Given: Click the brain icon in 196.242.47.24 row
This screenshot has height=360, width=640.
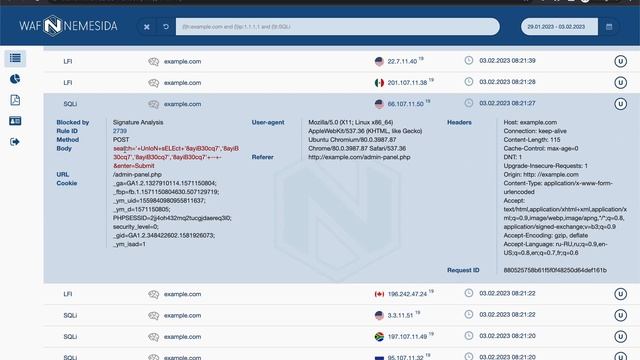Looking at the screenshot, I should coord(153,294).
